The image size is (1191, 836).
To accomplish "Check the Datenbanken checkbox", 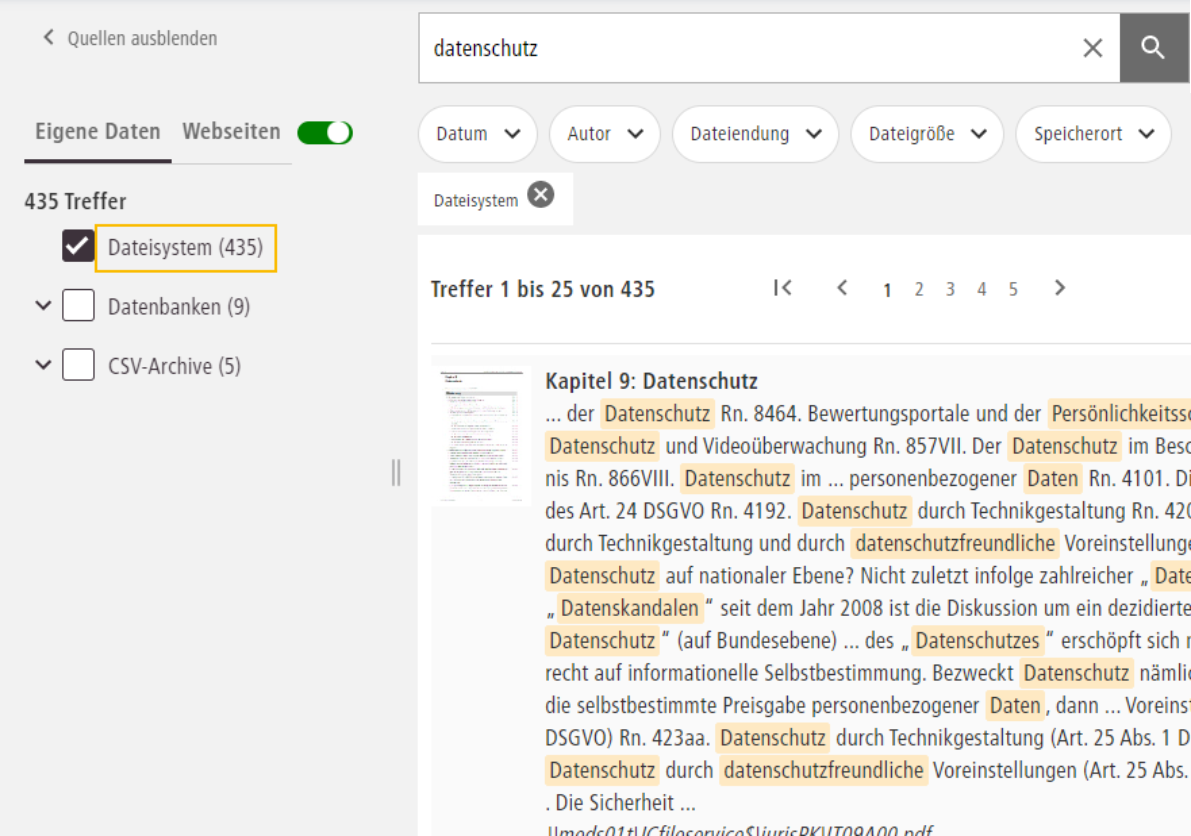I will coord(78,306).
